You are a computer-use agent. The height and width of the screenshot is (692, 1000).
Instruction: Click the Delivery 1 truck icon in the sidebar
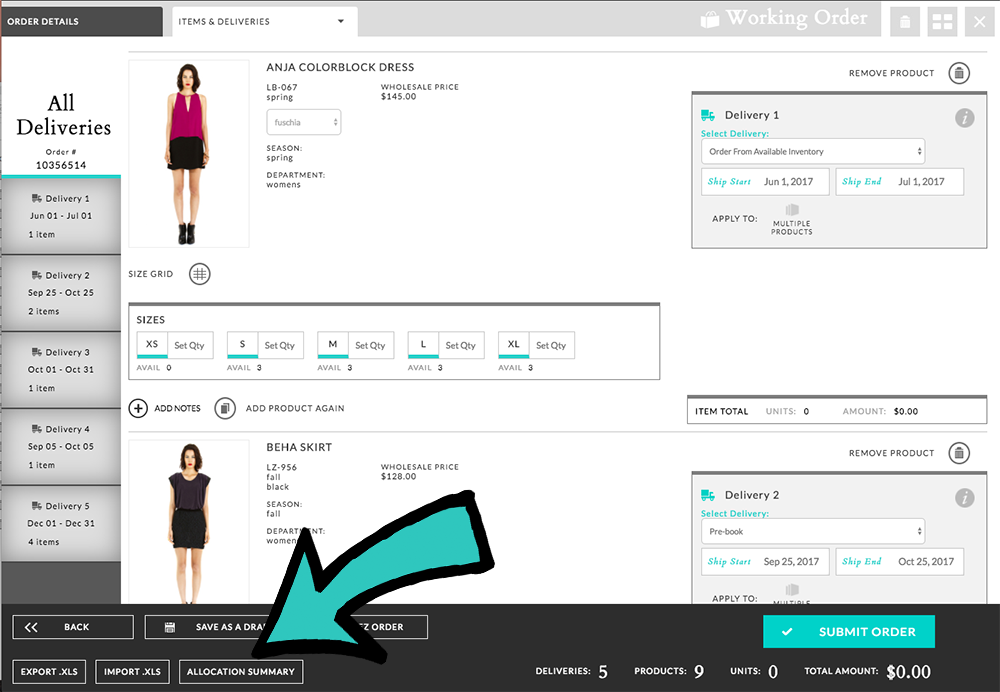click(37, 198)
